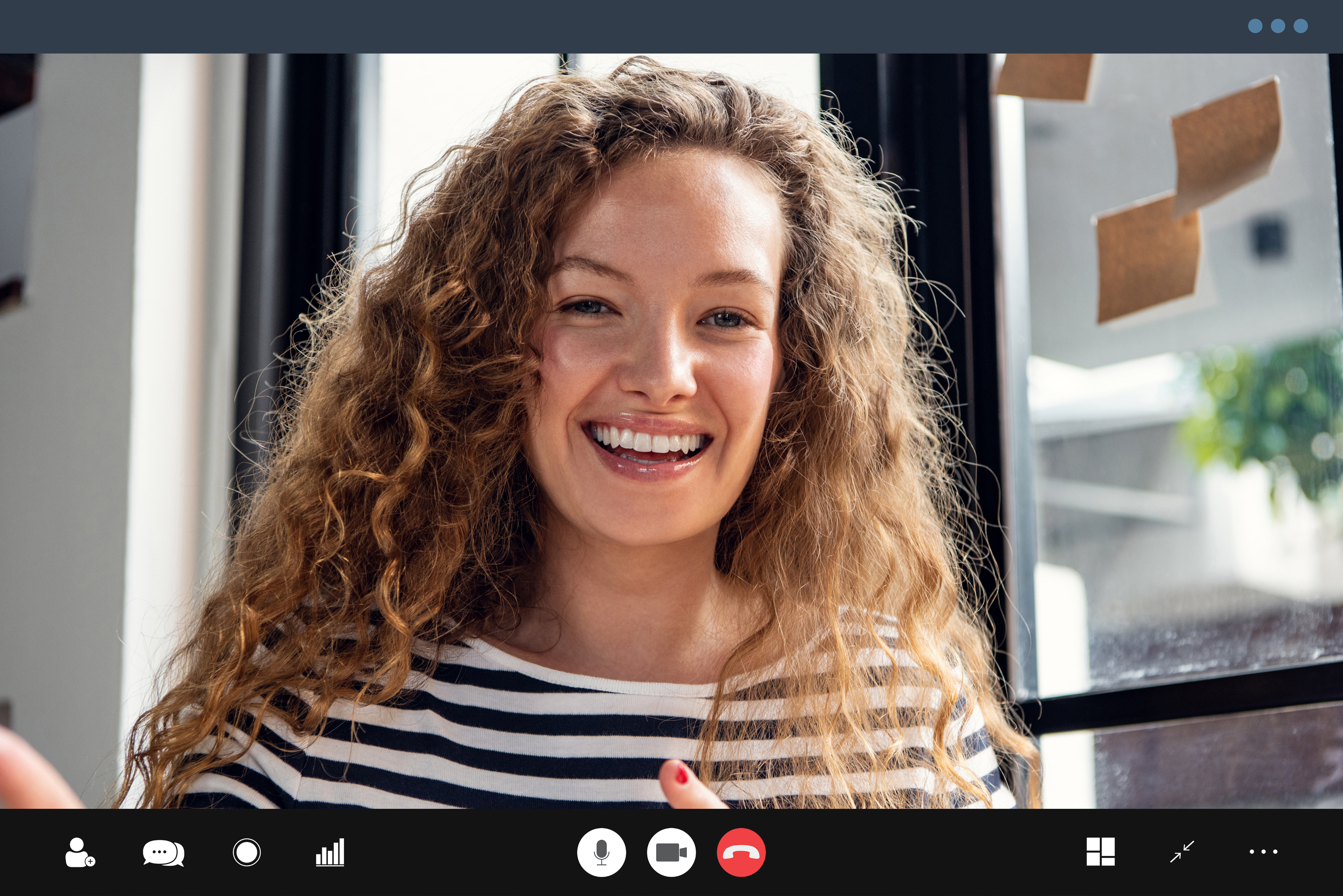The width and height of the screenshot is (1343, 896).
Task: Open the chat messages panel
Action: click(x=163, y=852)
